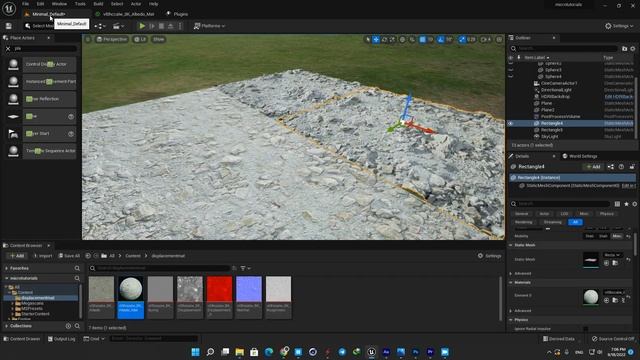
Task: Select the StaticMeshComponent row in Details
Action: click(x=571, y=185)
